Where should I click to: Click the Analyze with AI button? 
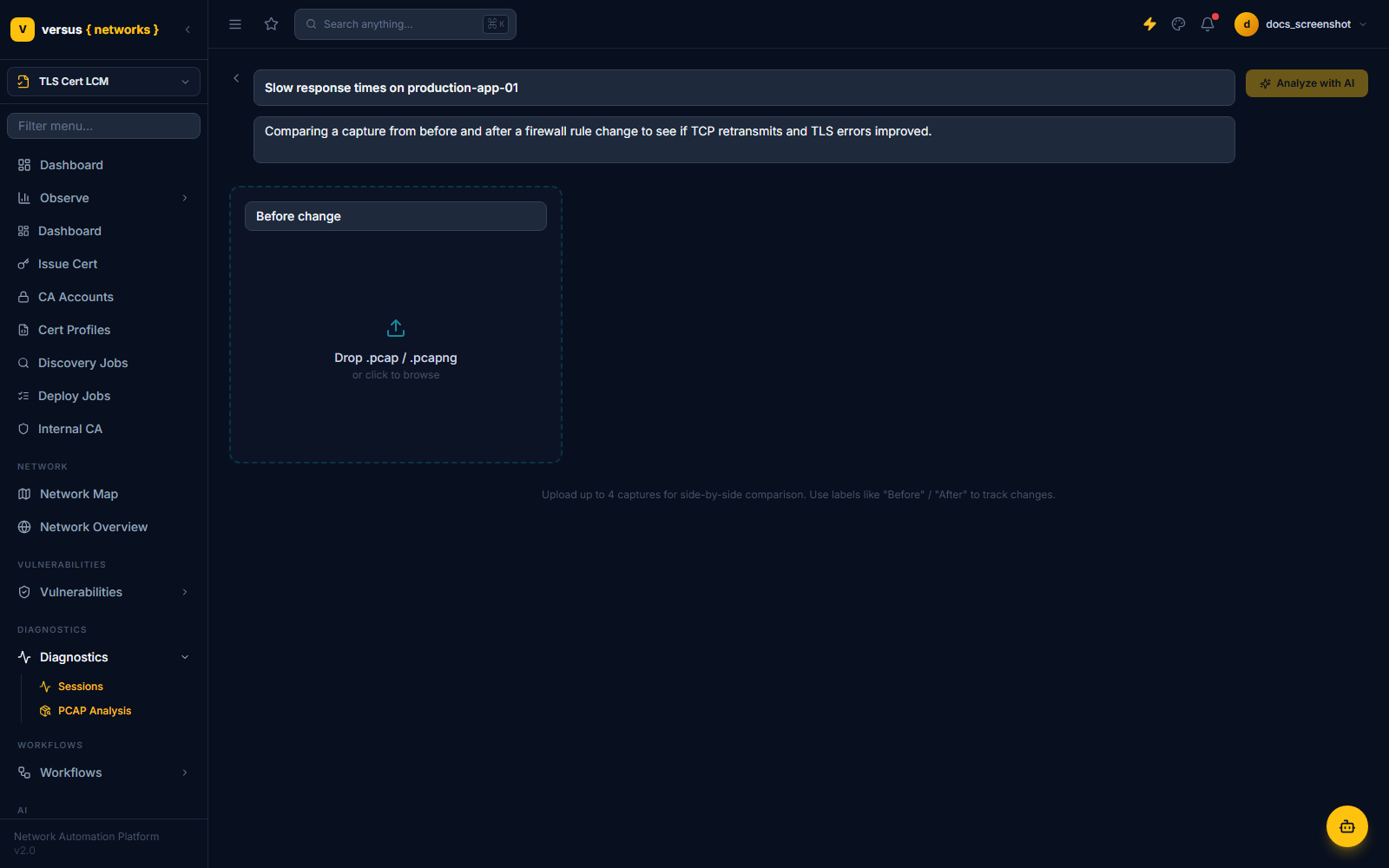[1307, 83]
